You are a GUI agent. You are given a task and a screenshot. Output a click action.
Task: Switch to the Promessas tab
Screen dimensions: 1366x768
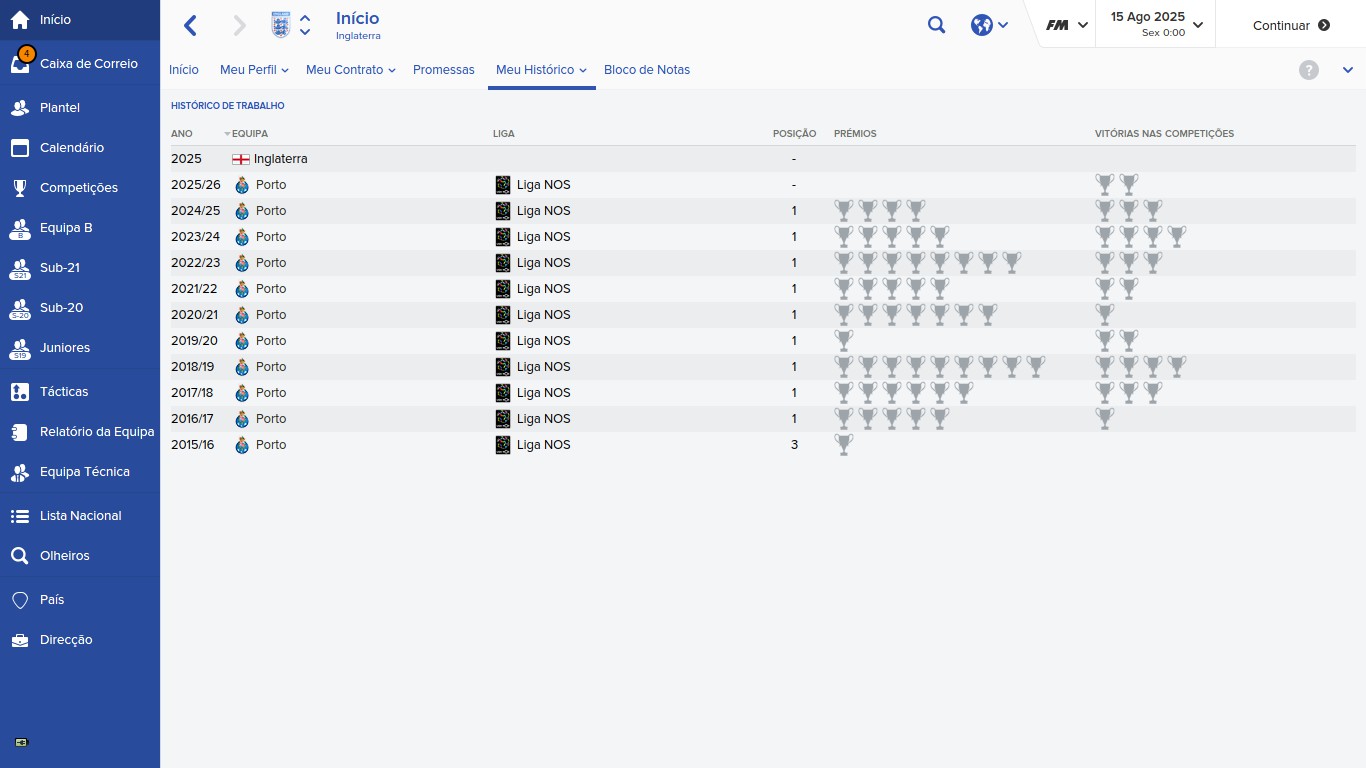444,70
